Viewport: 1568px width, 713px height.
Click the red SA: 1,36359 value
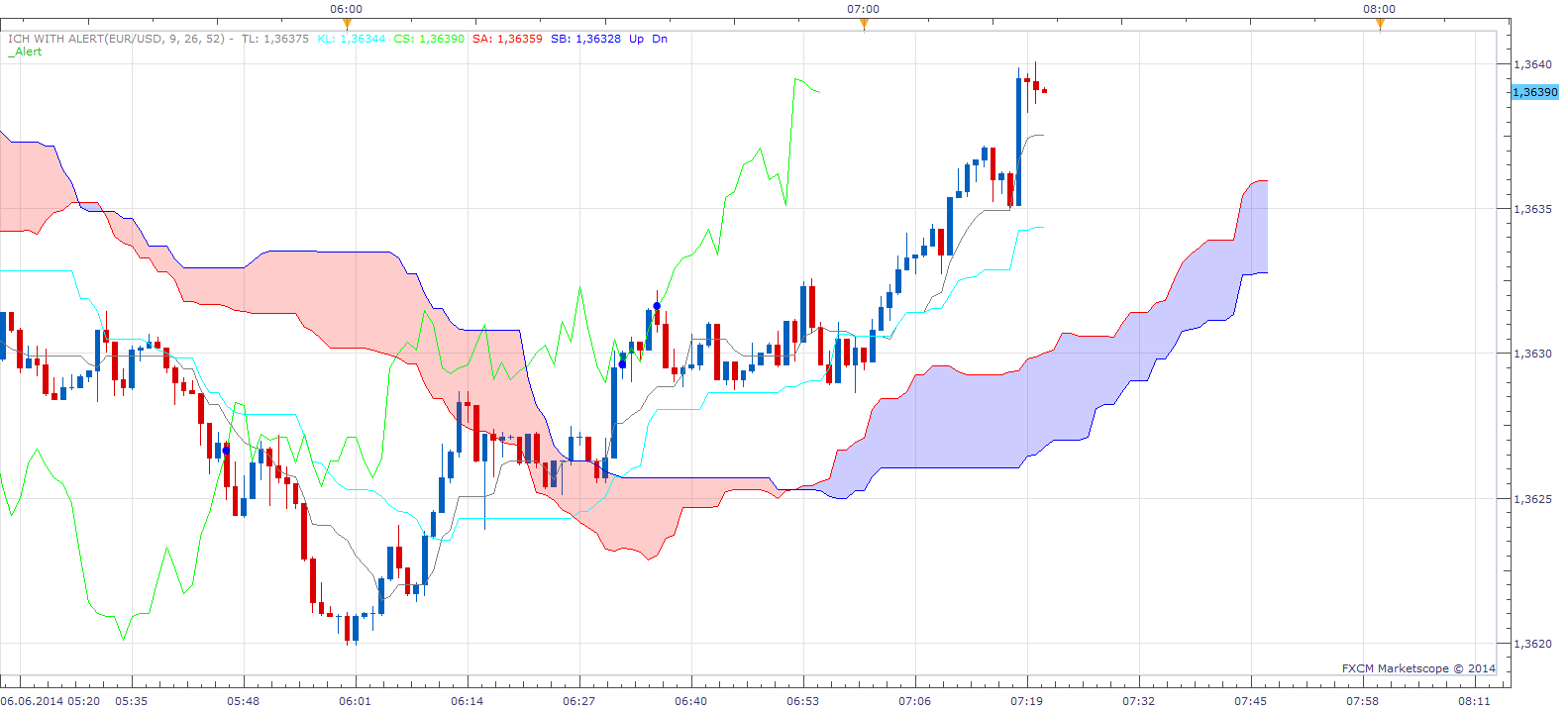(507, 39)
